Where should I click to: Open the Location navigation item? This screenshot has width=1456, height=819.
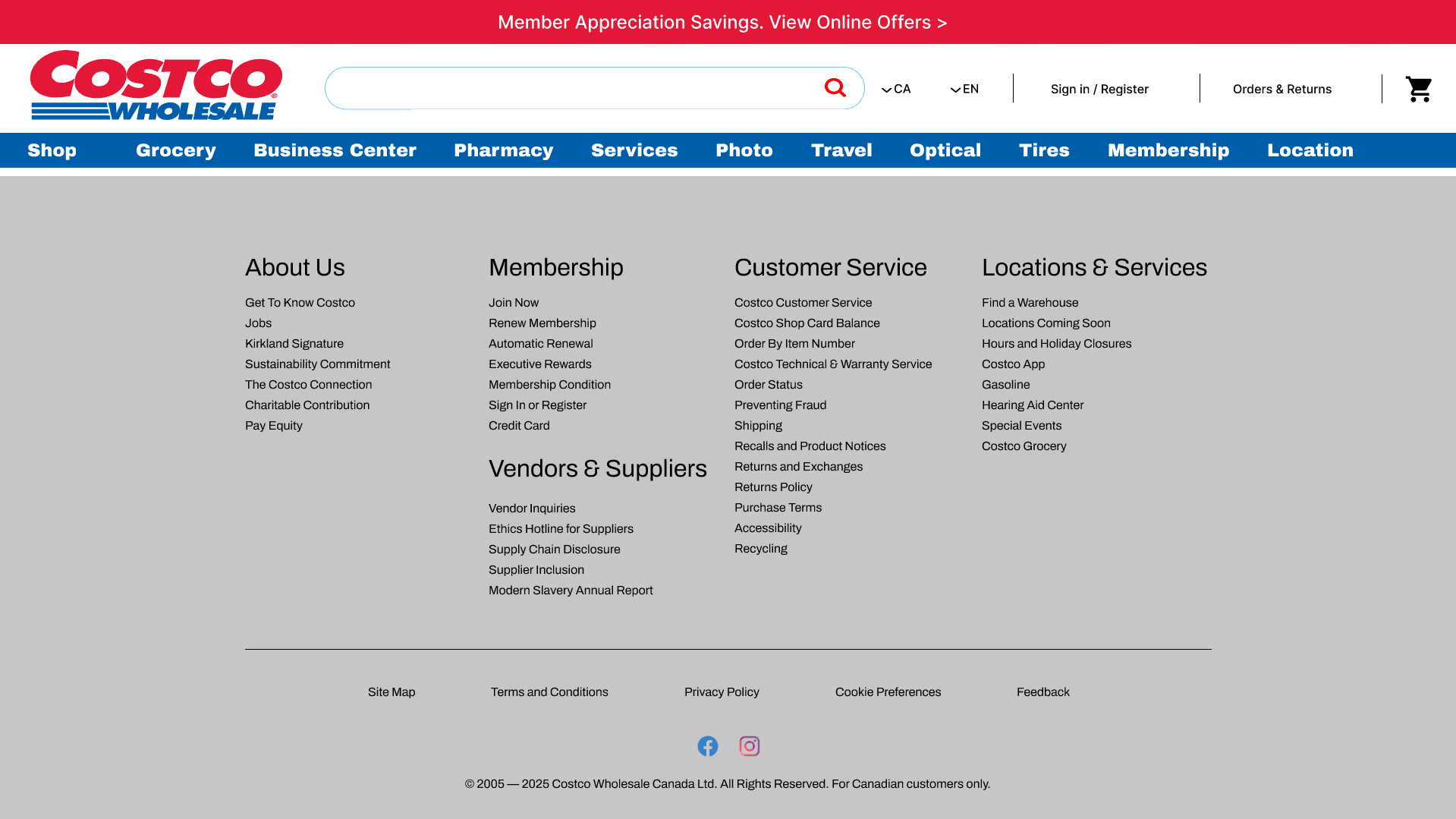point(1310,150)
